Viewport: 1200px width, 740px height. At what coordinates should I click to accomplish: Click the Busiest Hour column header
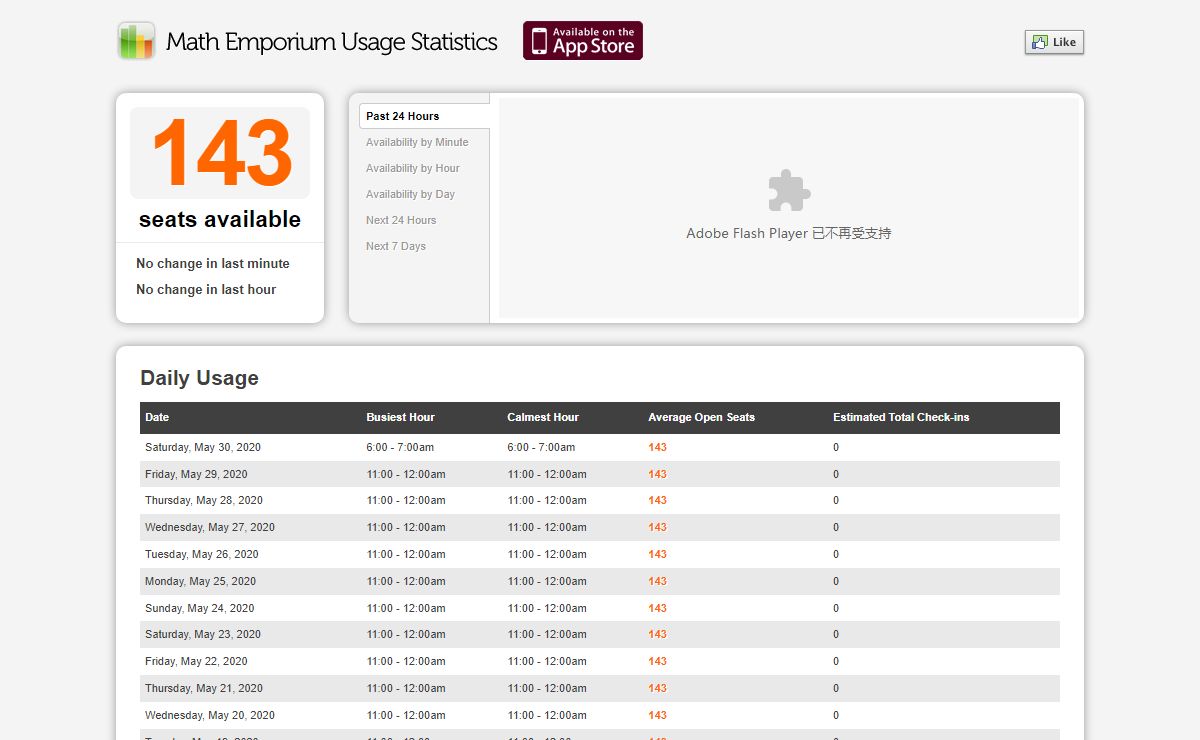(x=400, y=417)
